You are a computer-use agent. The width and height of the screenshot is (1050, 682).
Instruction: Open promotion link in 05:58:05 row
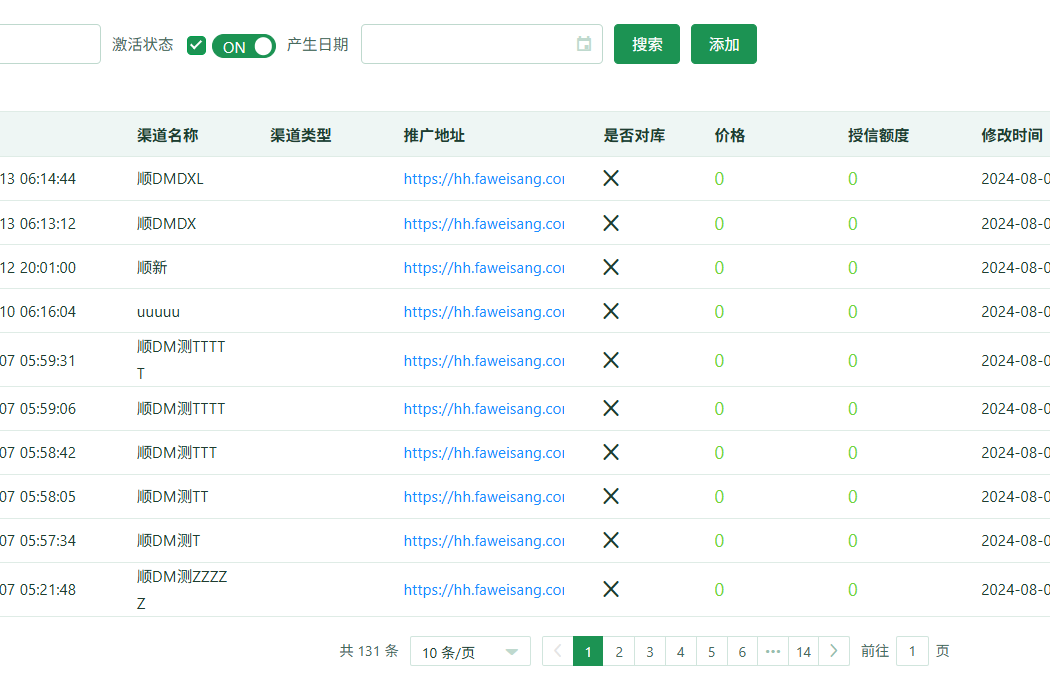pyautogui.click(x=484, y=497)
